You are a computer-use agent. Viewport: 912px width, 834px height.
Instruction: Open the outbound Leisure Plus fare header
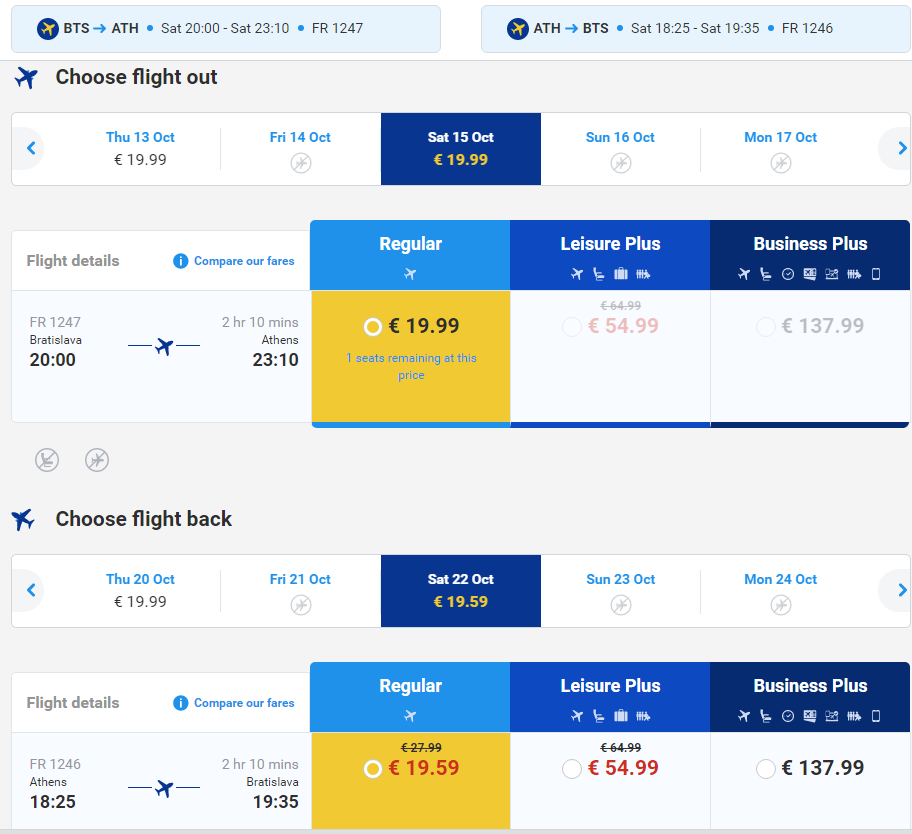(x=610, y=255)
